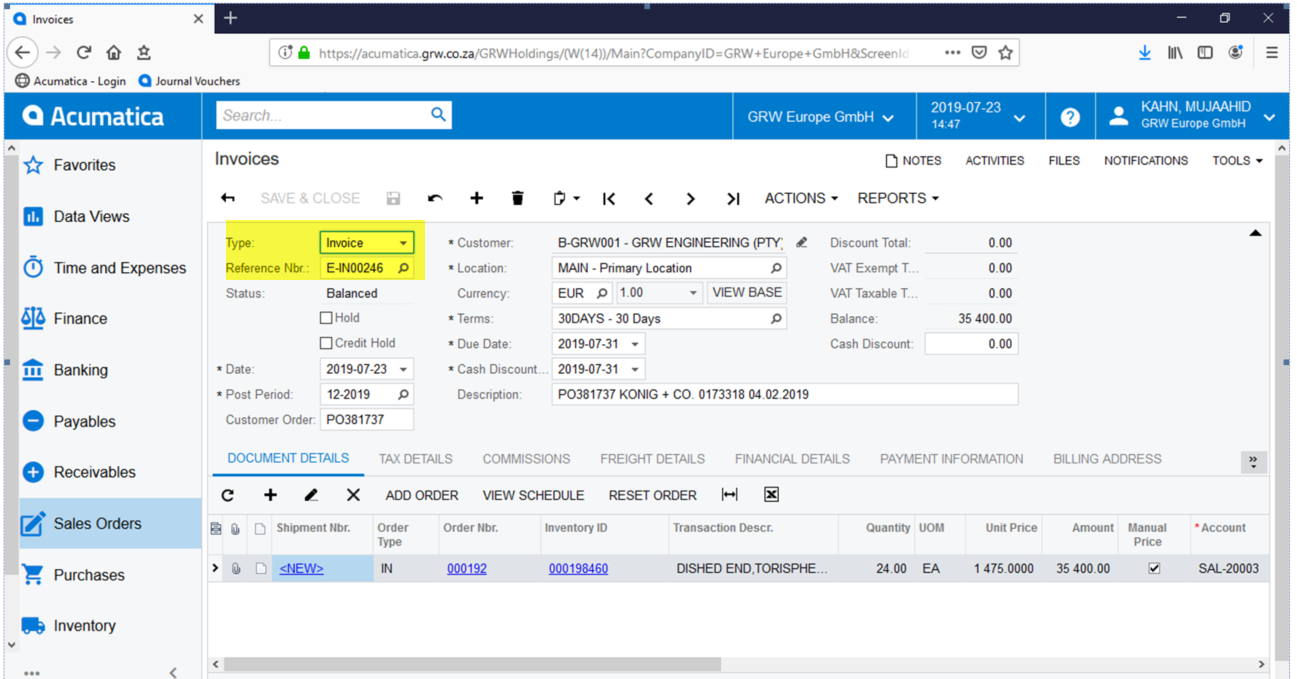Viewport: 1297px width, 679px height.
Task: Open order number 000192 link
Action: click(x=466, y=569)
